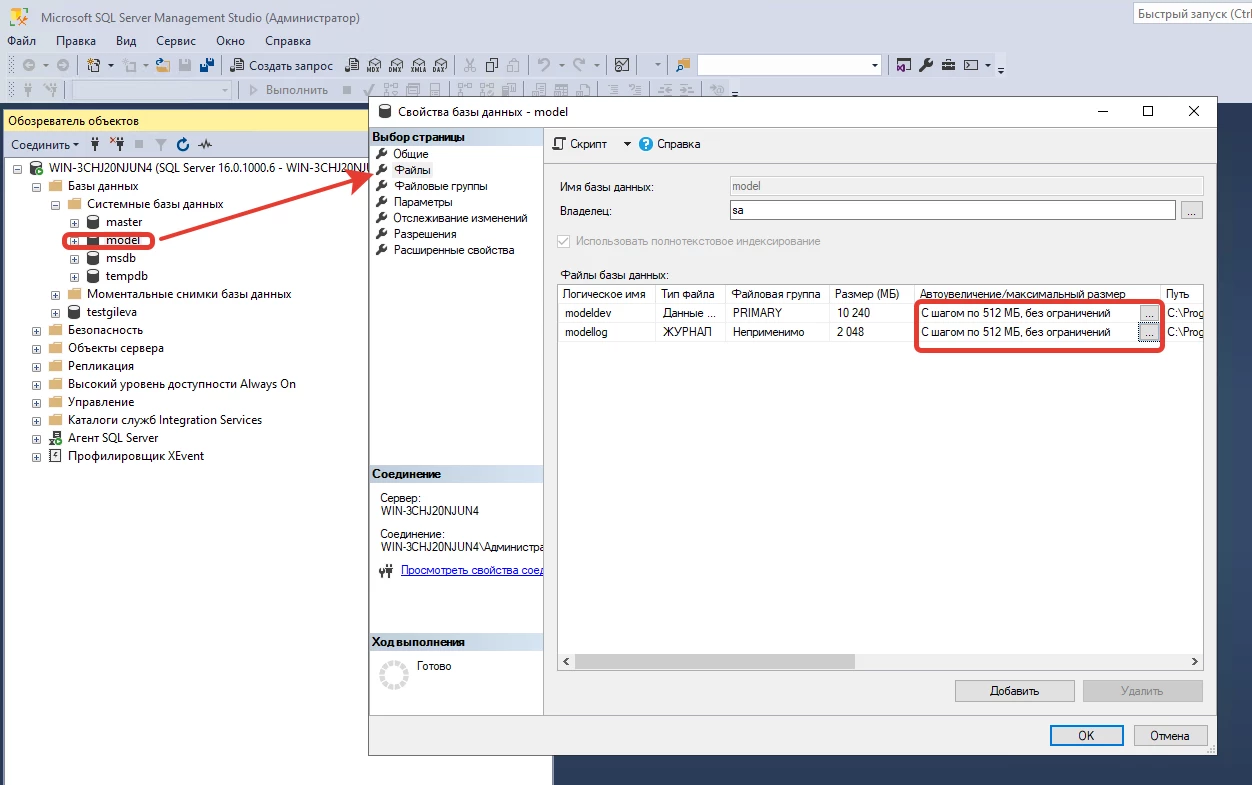Toggle full-text indexing checkbox

(x=565, y=241)
